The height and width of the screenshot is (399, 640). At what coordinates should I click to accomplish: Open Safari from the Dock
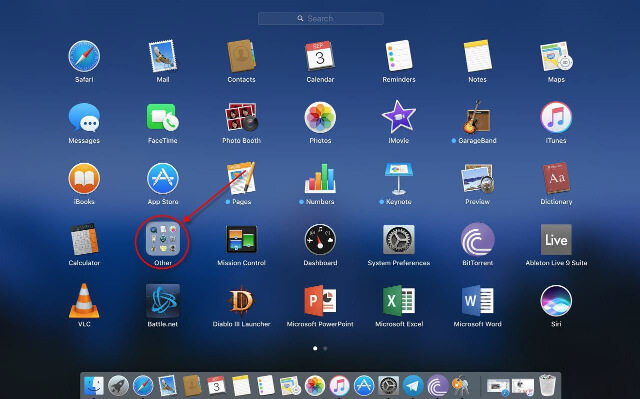143,386
